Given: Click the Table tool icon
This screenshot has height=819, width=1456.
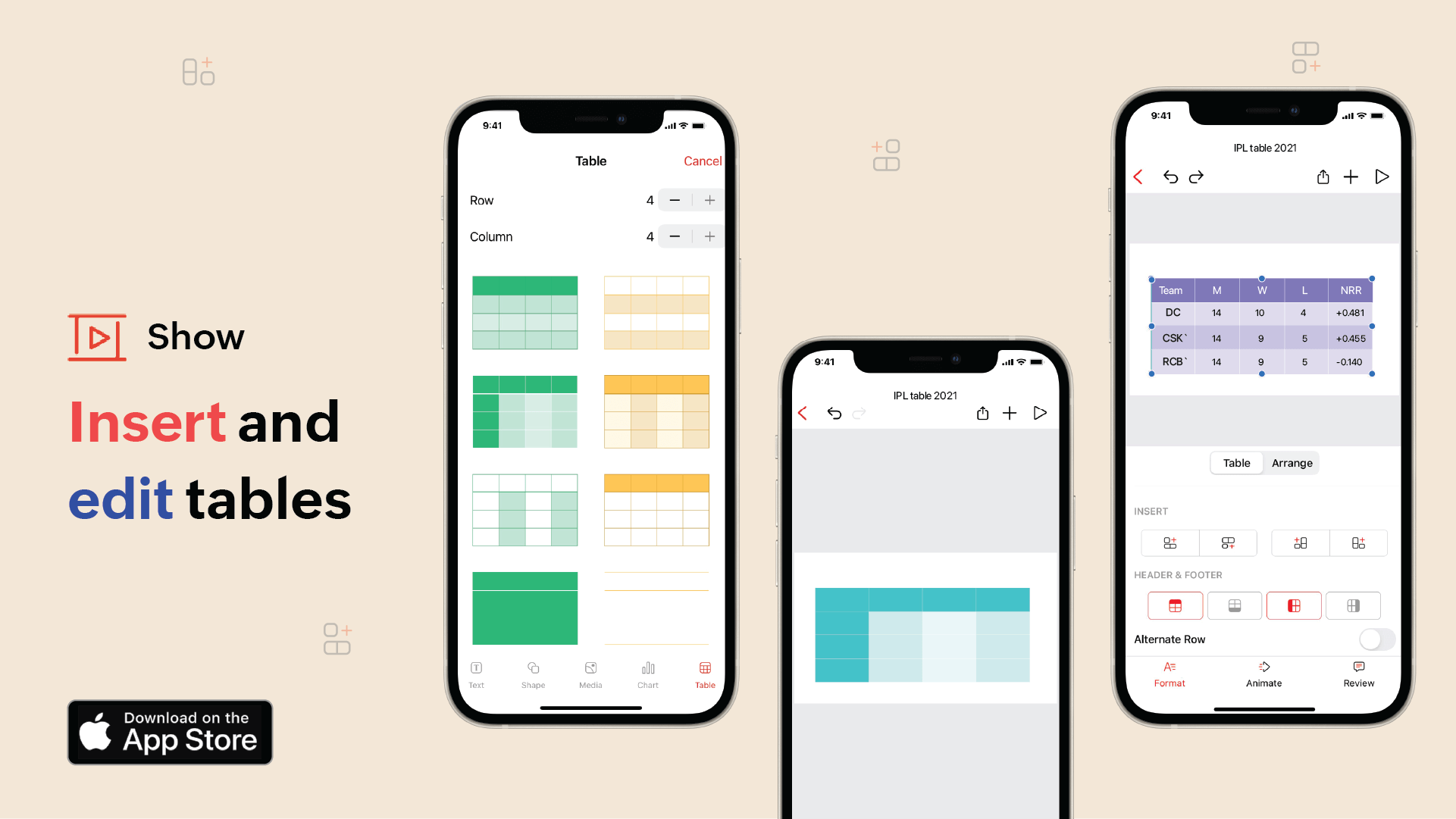Looking at the screenshot, I should click(704, 670).
